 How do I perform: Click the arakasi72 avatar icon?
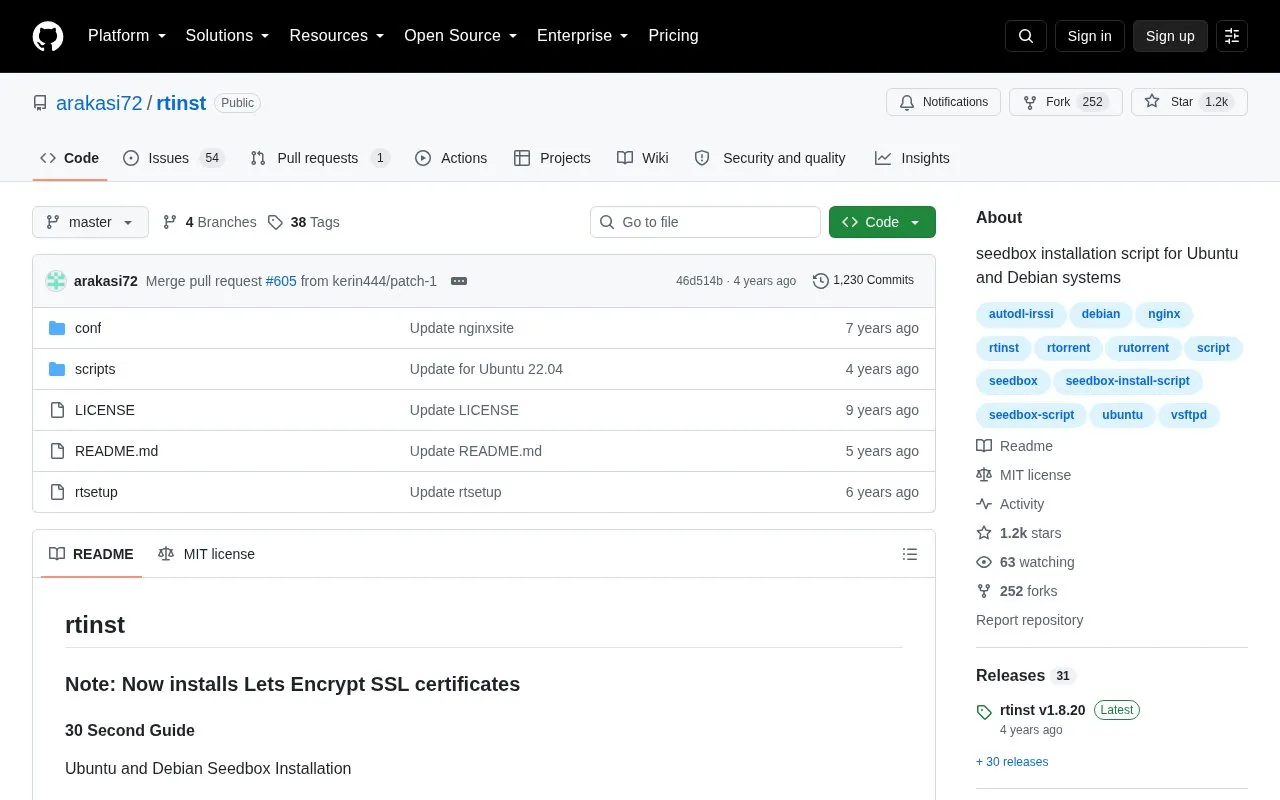56,281
